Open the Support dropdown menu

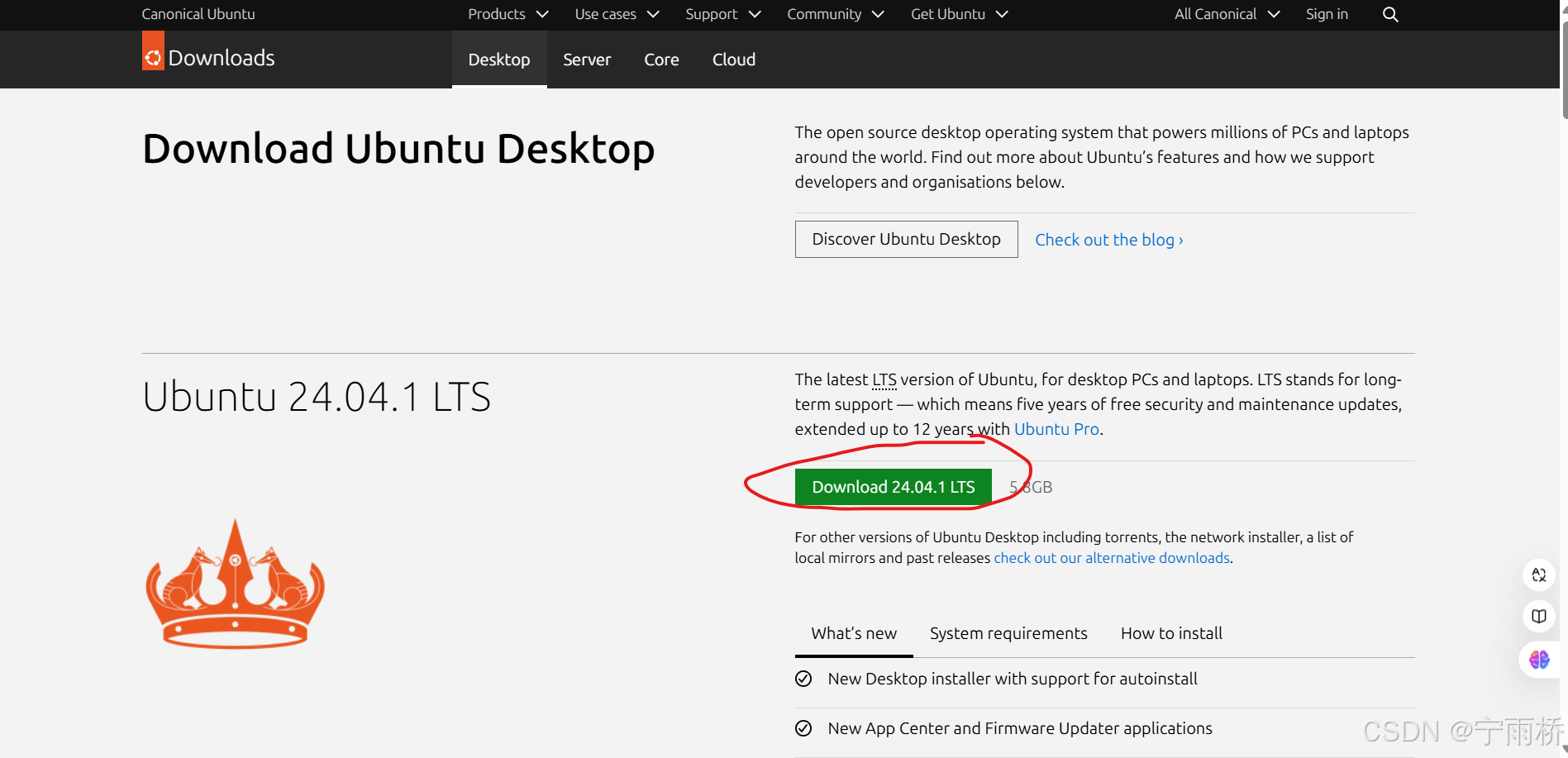[722, 14]
